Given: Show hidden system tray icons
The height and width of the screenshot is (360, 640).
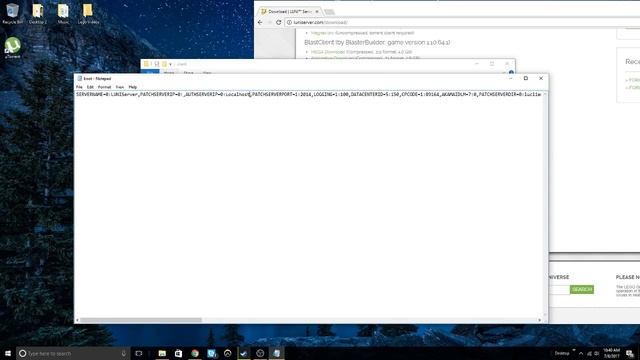Looking at the screenshot, I should 581,353.
